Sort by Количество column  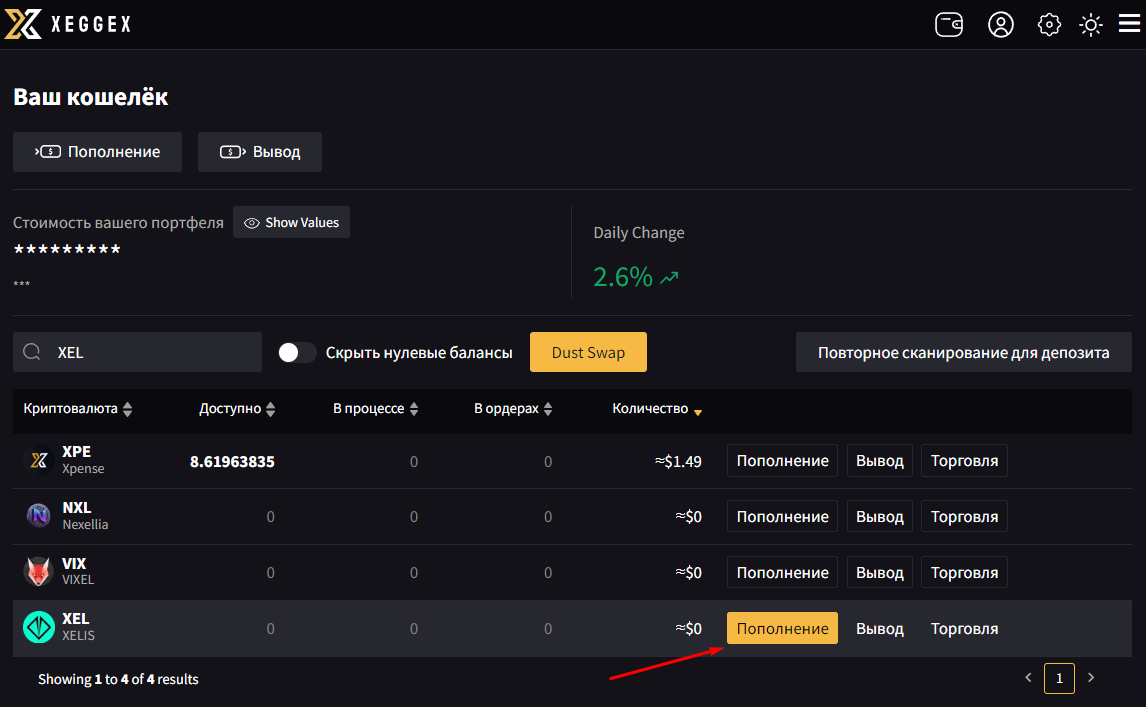[657, 409]
